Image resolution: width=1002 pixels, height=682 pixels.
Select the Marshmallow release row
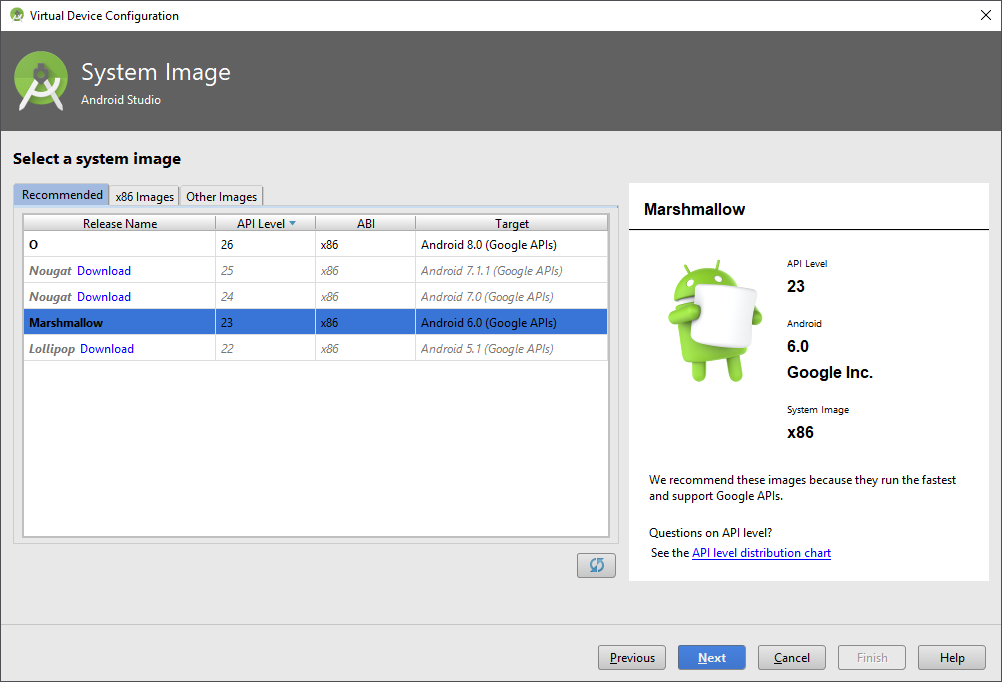pyautogui.click(x=316, y=323)
